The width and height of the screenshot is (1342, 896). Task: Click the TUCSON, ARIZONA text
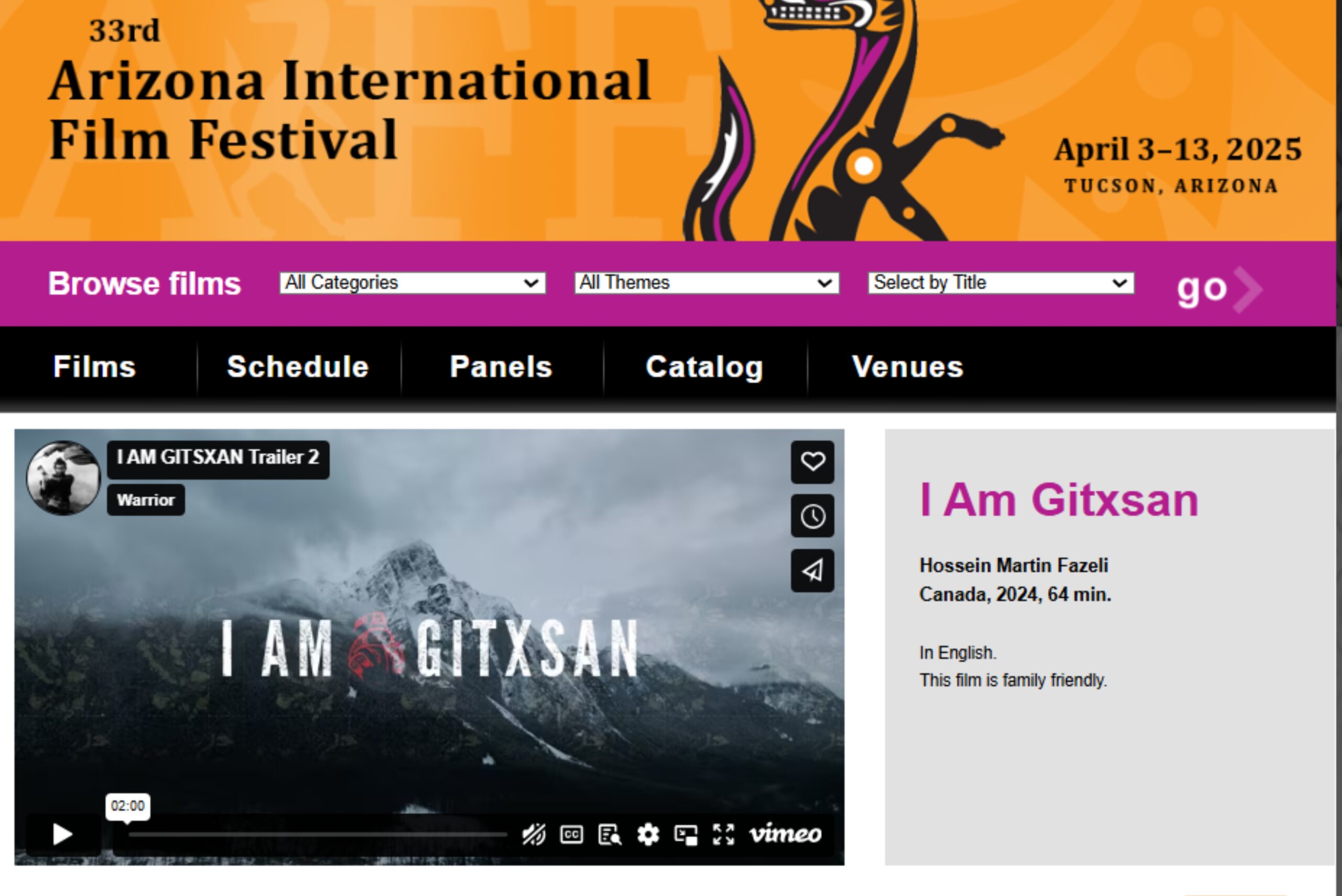1171,187
